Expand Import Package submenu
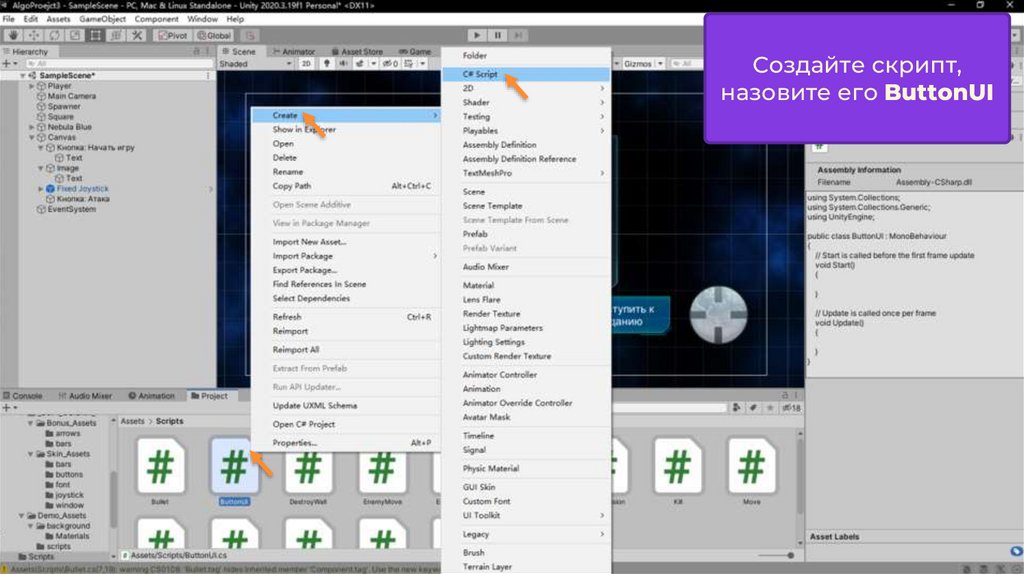This screenshot has width=1024, height=574. click(346, 256)
